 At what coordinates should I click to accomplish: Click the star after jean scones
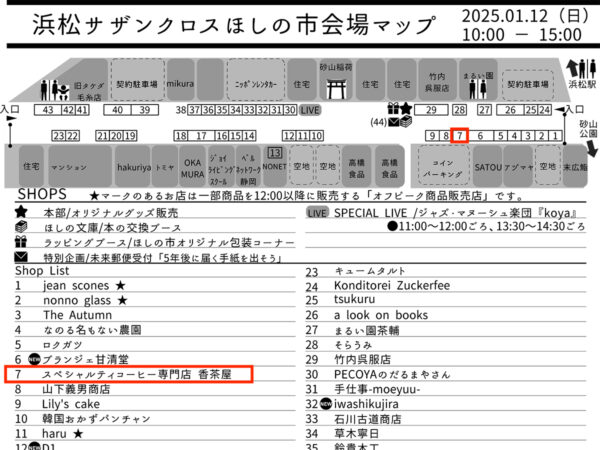(120, 285)
